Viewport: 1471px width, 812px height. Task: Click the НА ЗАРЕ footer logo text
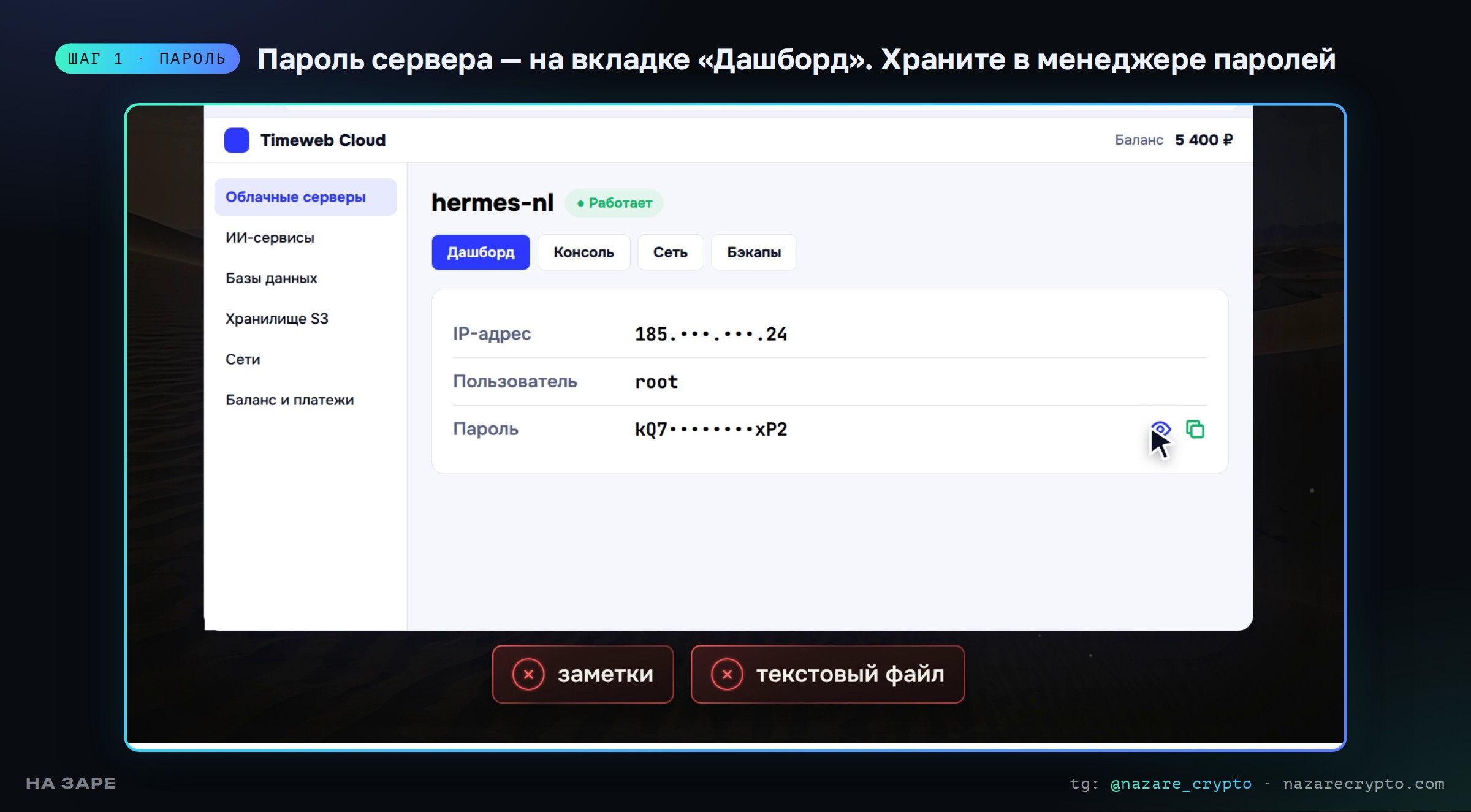click(x=71, y=783)
